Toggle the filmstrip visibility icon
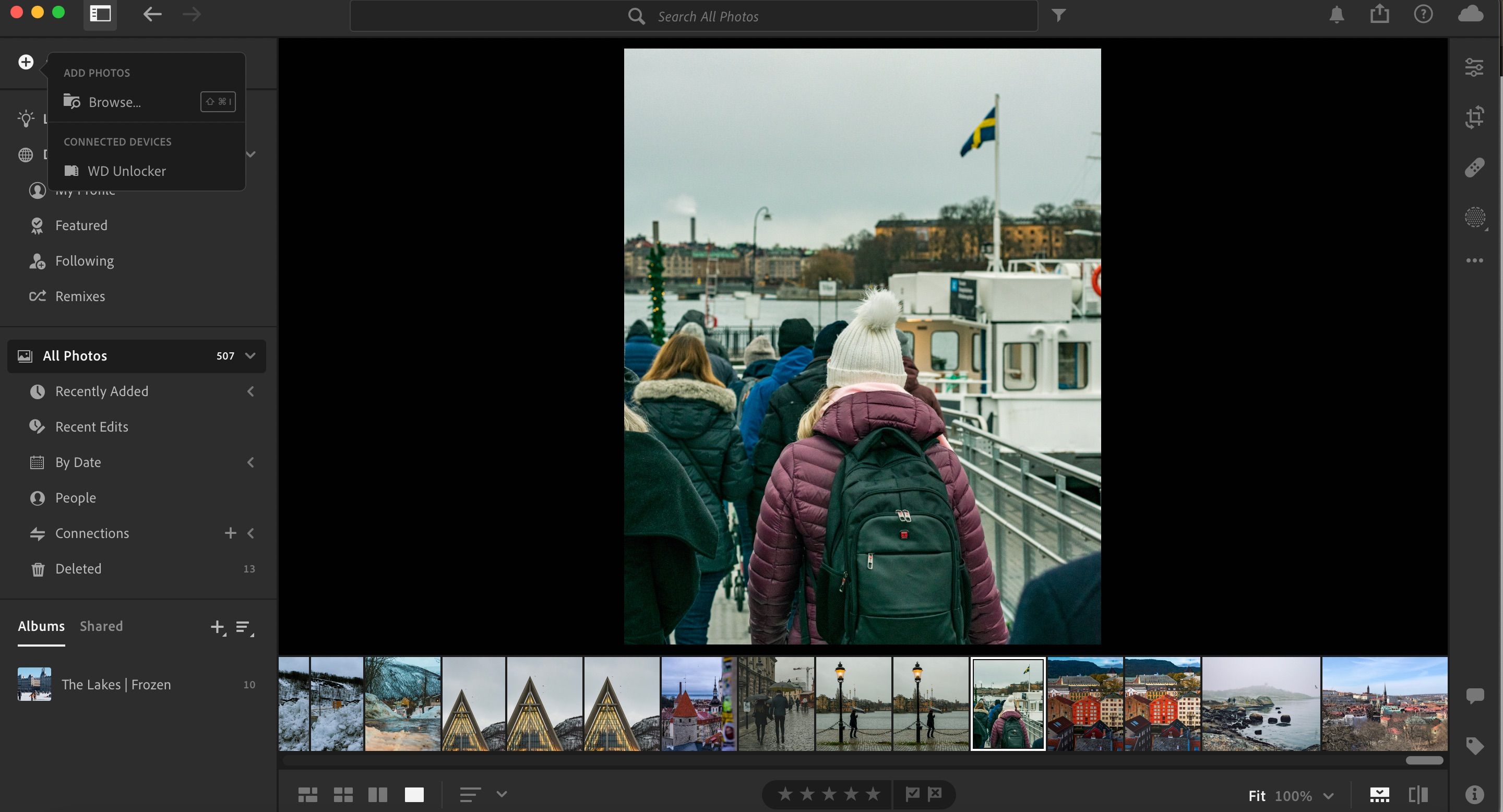The height and width of the screenshot is (812, 1503). pyautogui.click(x=1380, y=794)
